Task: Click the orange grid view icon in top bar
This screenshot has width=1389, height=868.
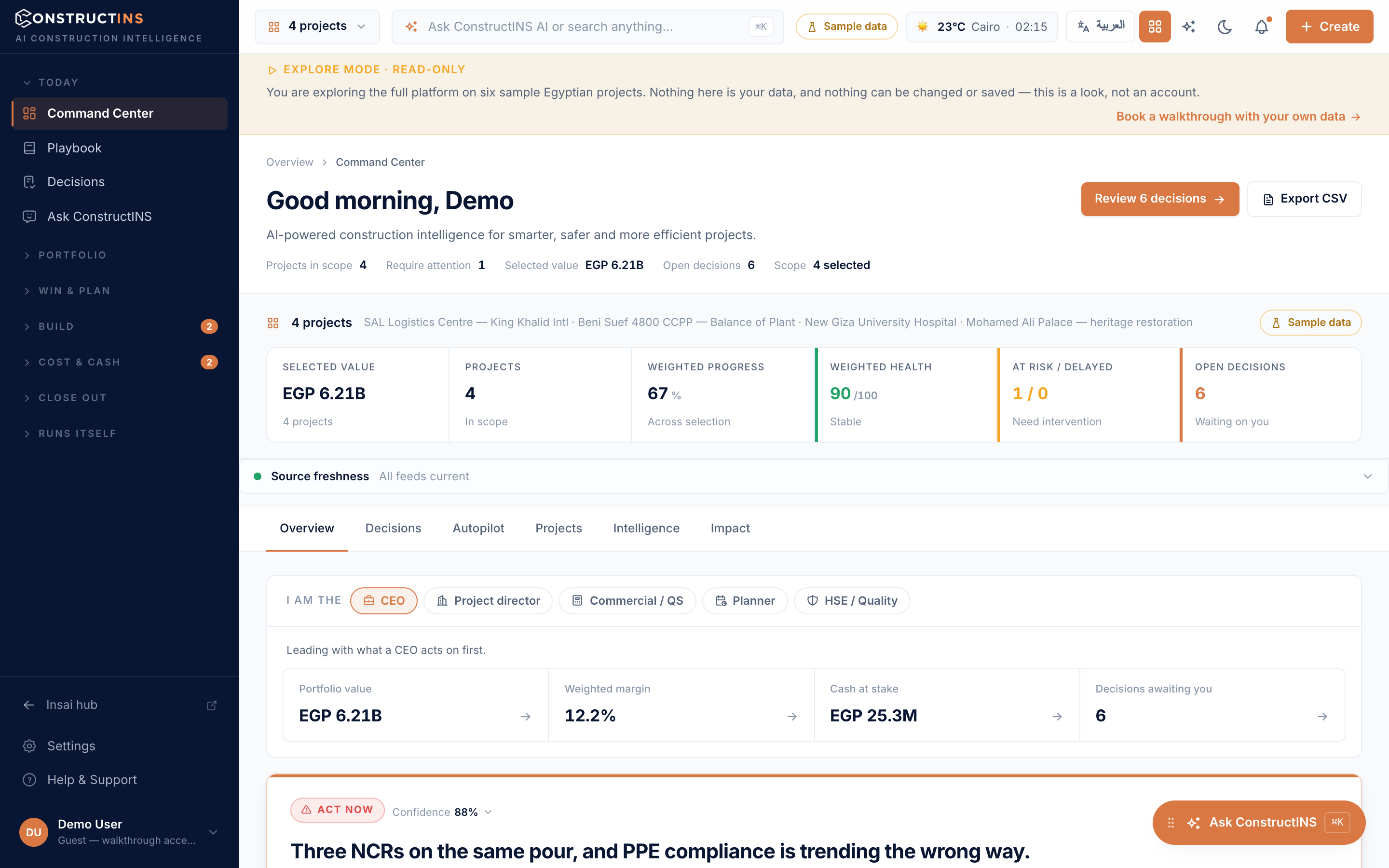Action: (x=1155, y=27)
